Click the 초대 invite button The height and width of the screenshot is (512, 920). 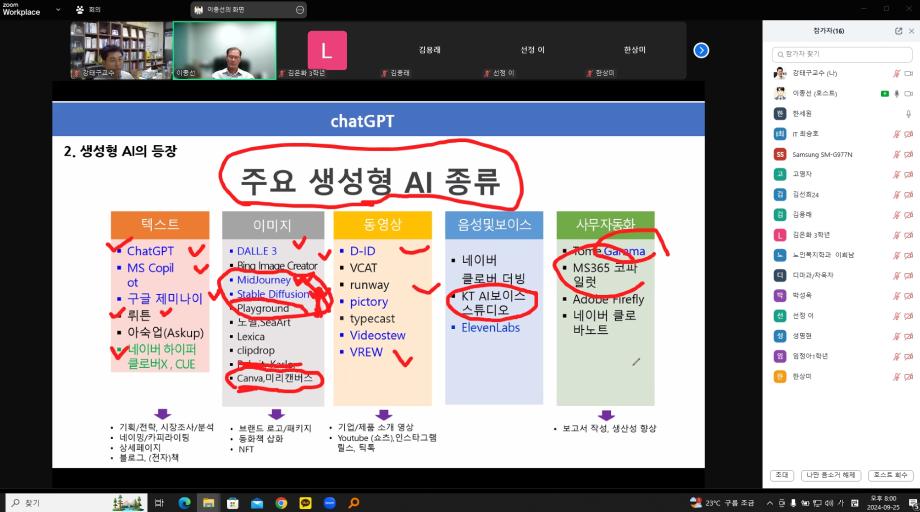pyautogui.click(x=782, y=475)
